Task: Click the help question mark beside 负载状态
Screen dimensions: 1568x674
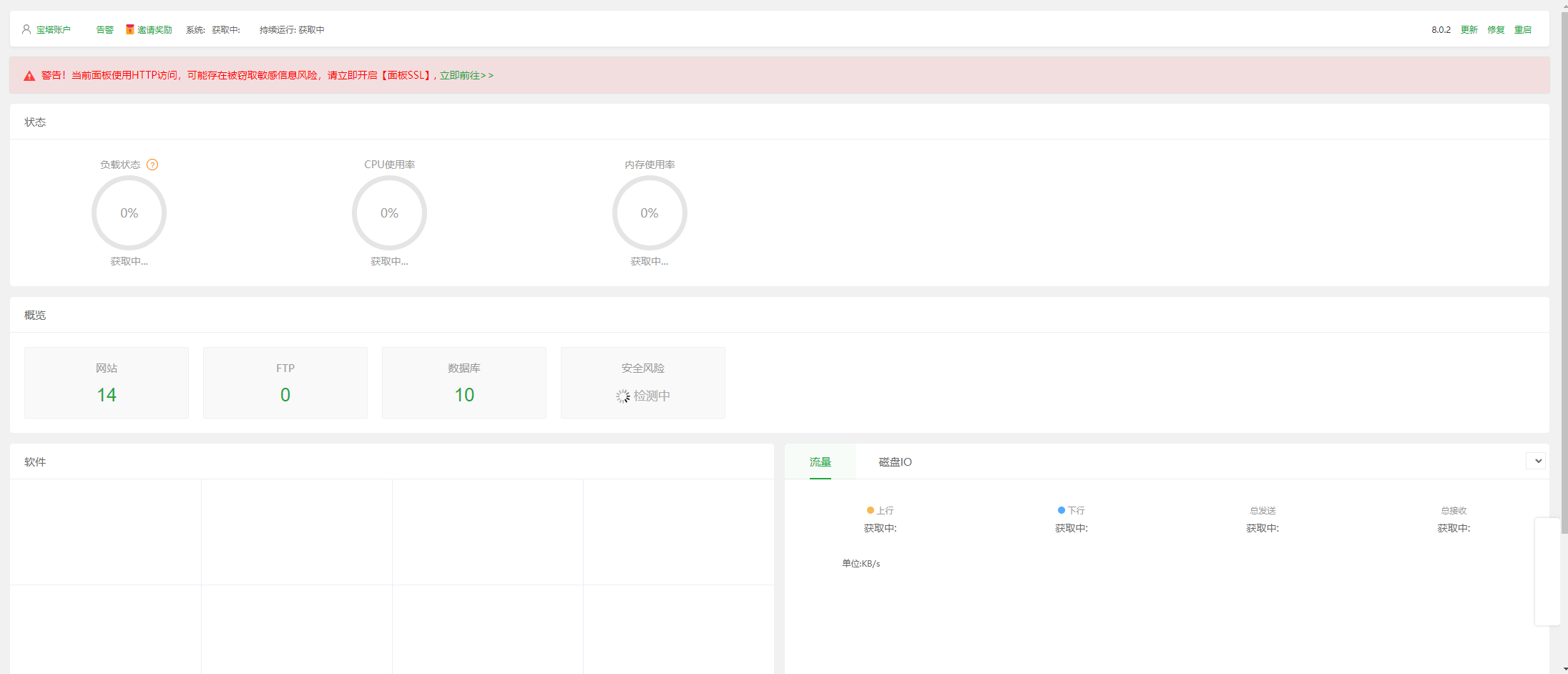Action: [152, 165]
